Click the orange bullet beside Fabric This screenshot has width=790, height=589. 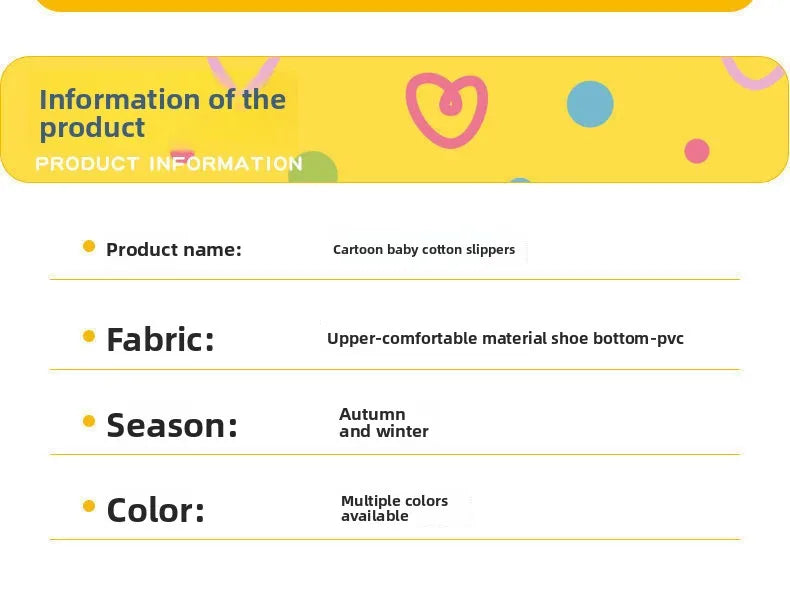tap(89, 336)
